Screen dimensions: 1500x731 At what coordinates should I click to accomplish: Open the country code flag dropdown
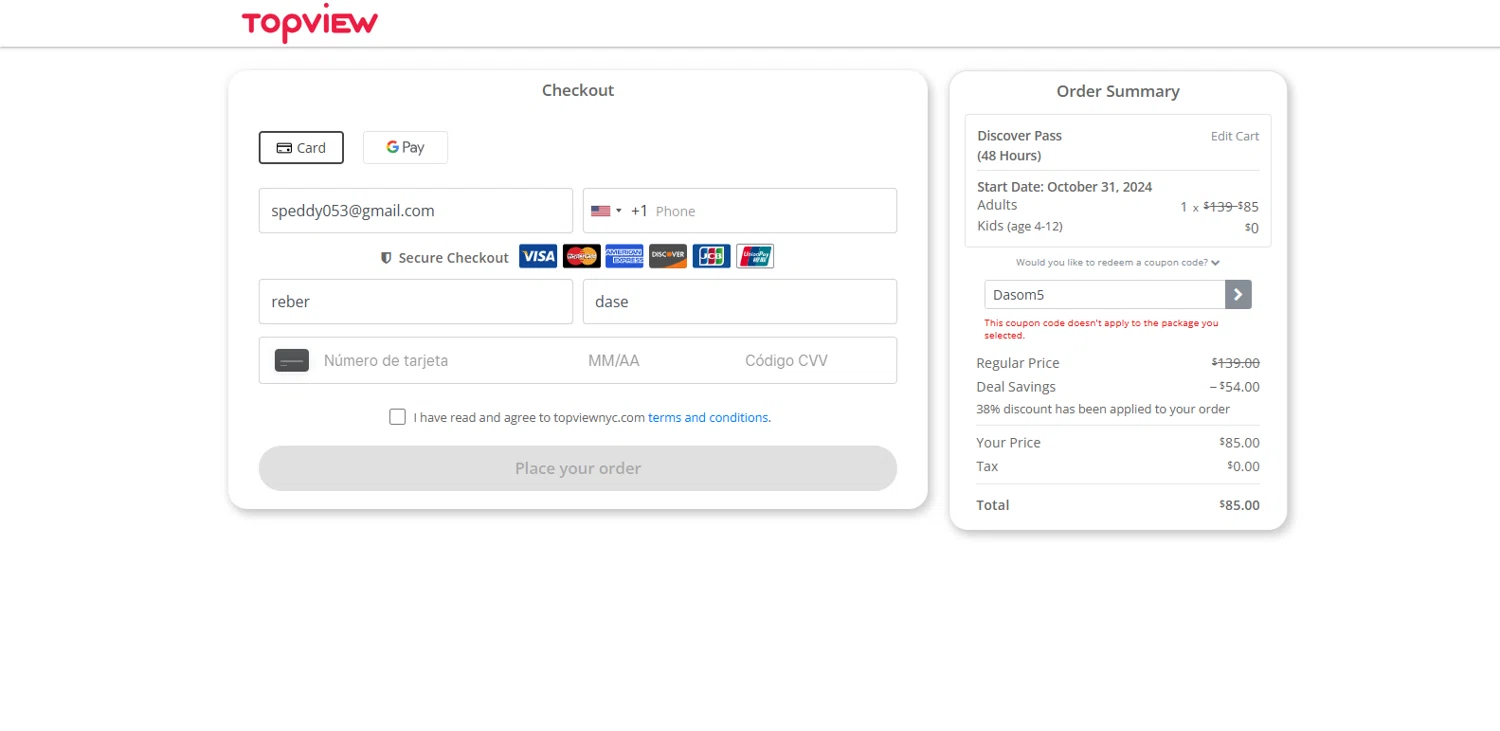coord(606,211)
